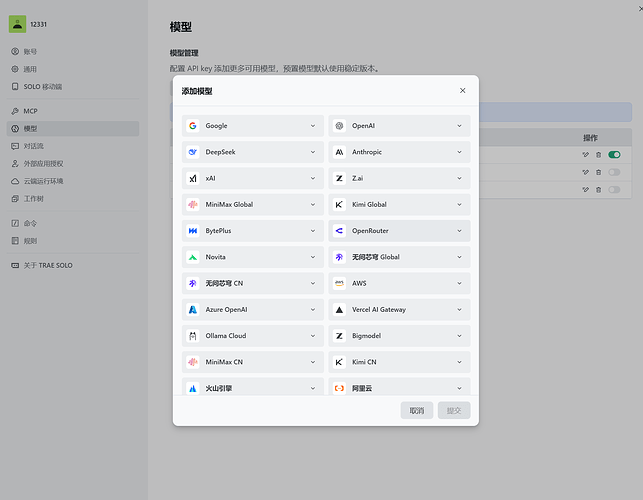
Task: Expand the Anthropic provider chevron
Action: (459, 152)
